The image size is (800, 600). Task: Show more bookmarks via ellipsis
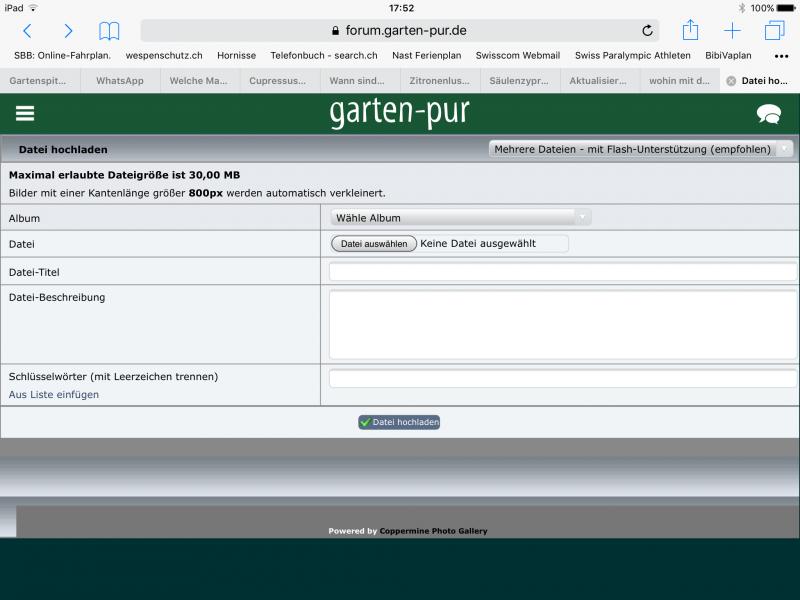click(x=781, y=56)
